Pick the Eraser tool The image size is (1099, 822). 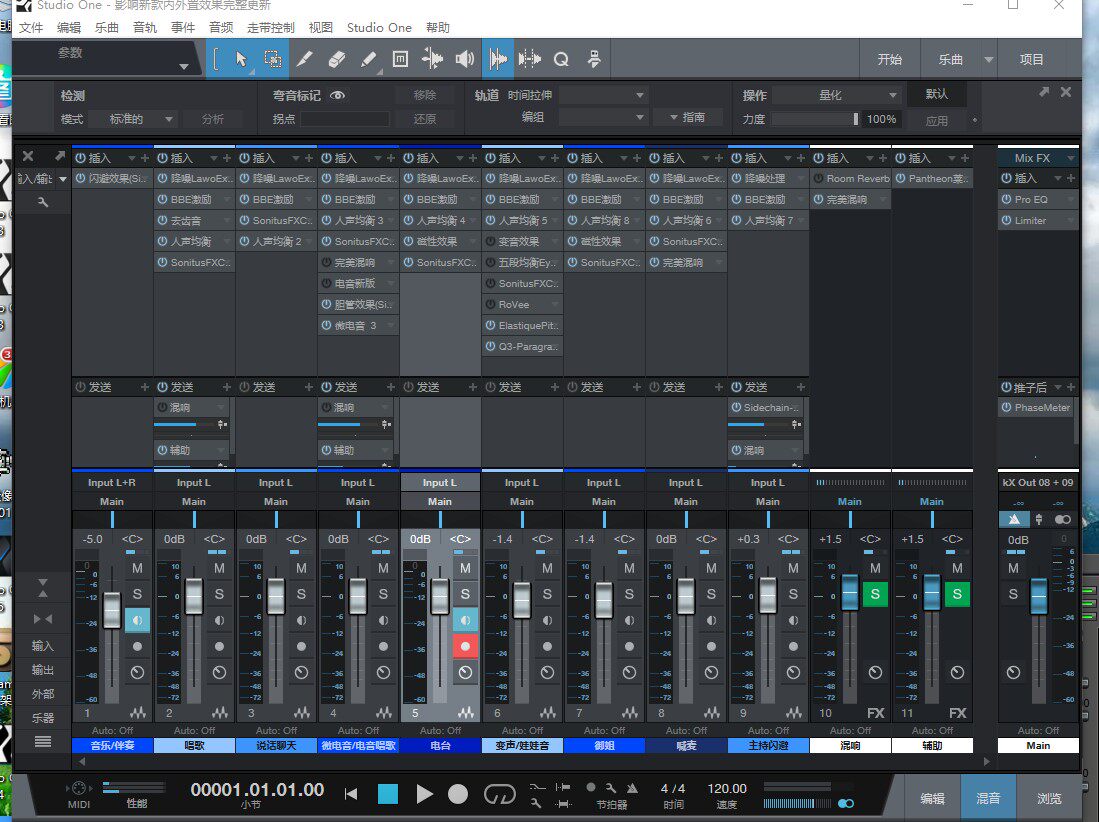336,59
